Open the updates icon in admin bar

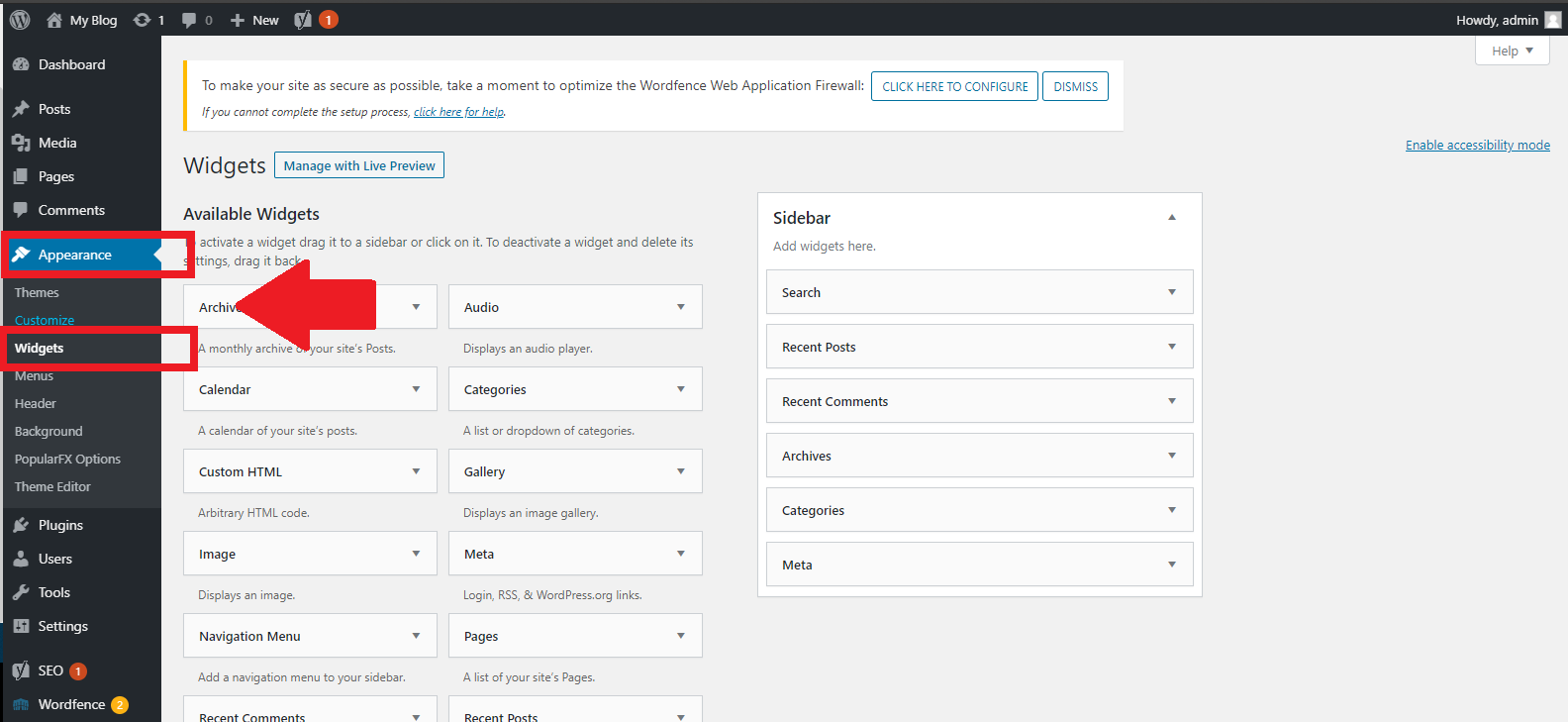(143, 20)
